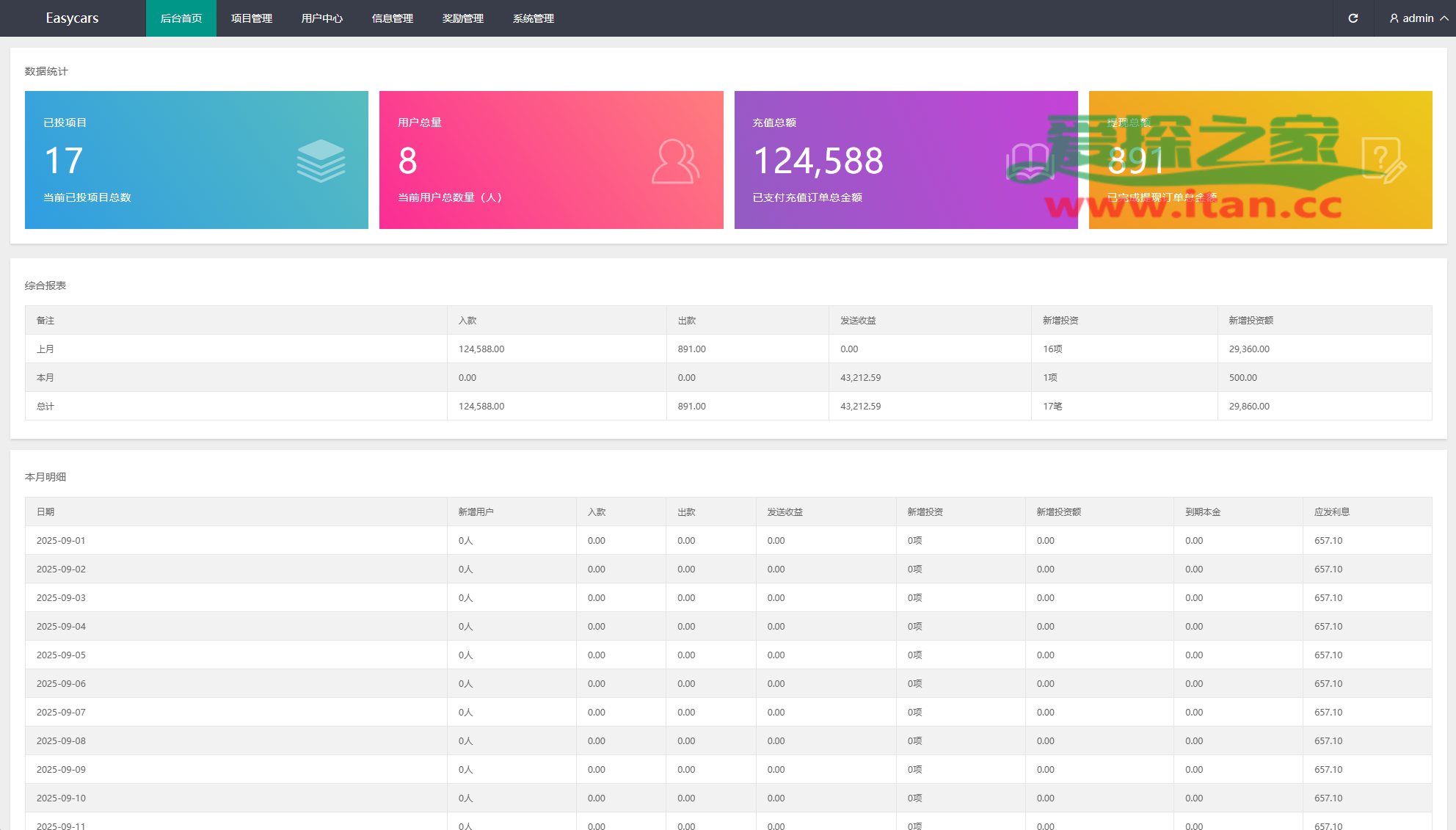Open the 系统管理 menu
Viewport: 1456px width, 830px height.
pos(533,18)
